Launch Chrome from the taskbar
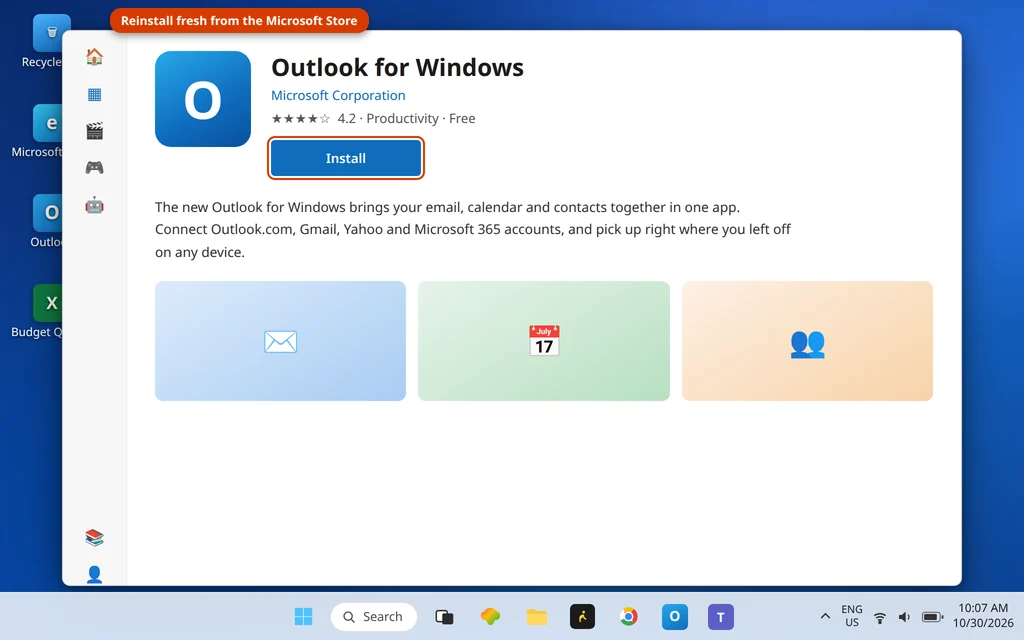 coord(628,616)
